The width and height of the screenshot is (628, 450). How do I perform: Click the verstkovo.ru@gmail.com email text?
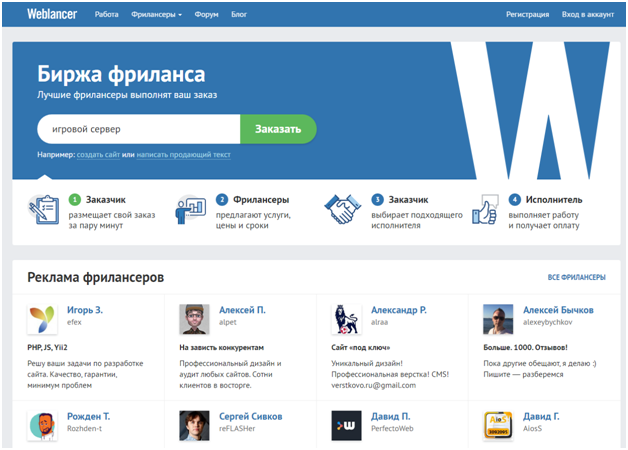373,385
